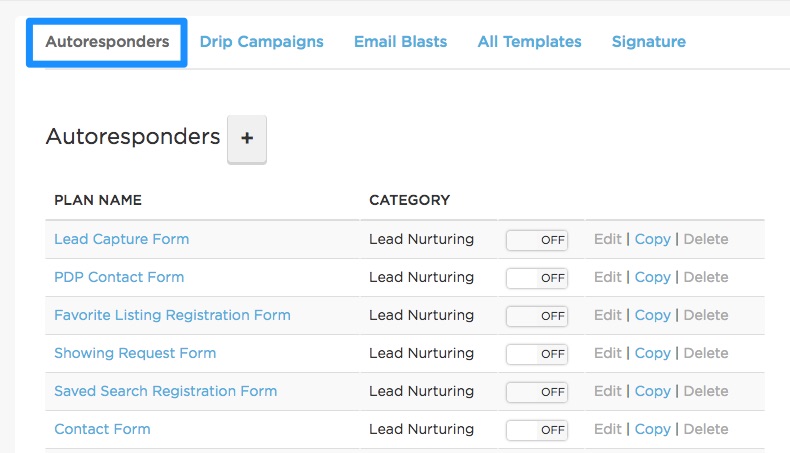Image resolution: width=790 pixels, height=453 pixels.
Task: Open Favorite Listing Registration Form plan
Action: point(172,315)
